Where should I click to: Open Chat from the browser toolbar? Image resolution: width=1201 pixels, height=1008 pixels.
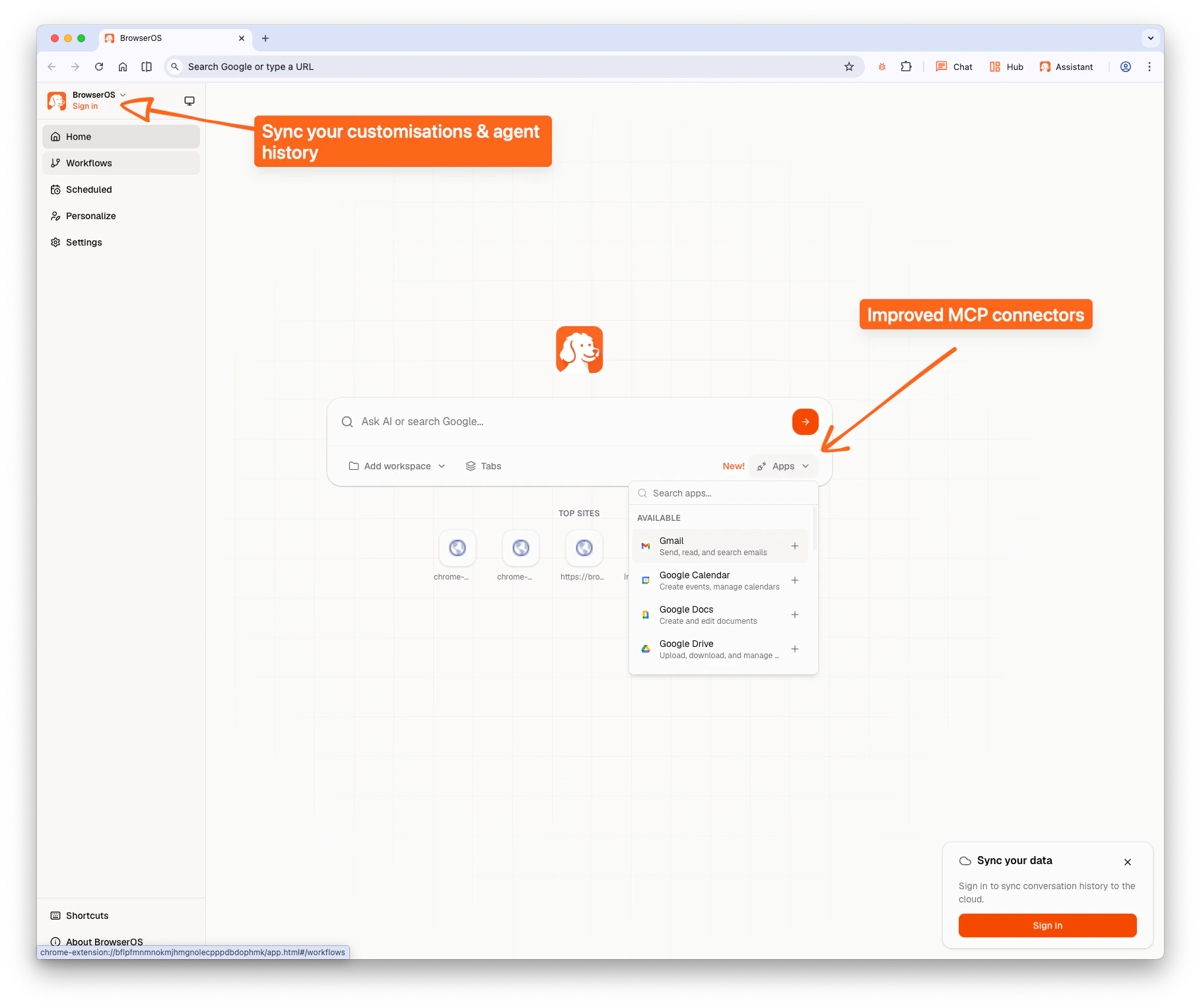pyautogui.click(x=953, y=66)
